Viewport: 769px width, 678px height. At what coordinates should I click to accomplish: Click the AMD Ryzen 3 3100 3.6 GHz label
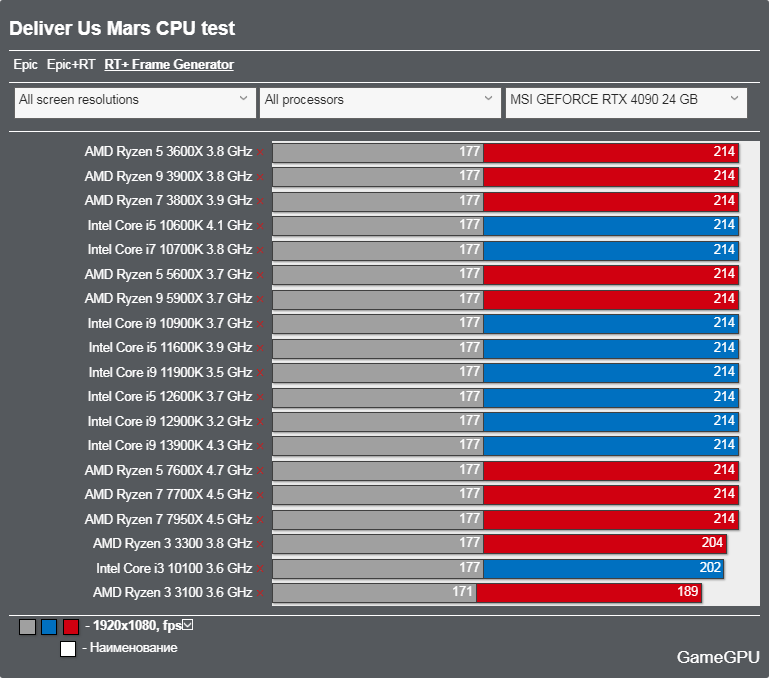pos(173,593)
